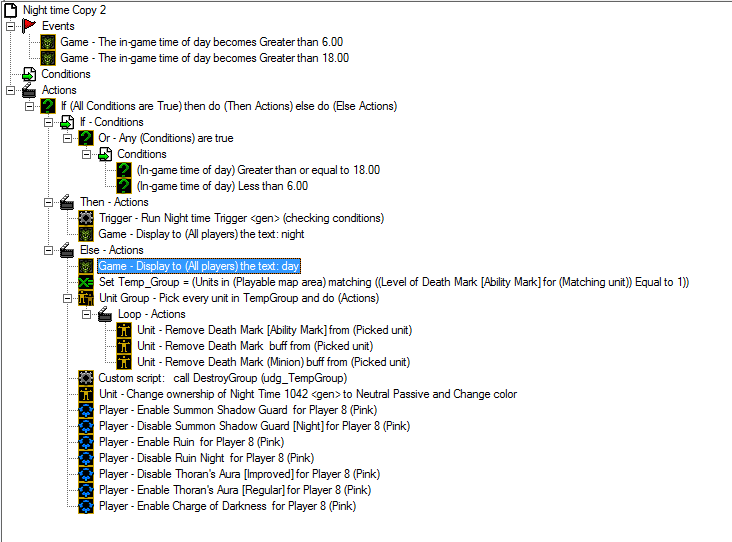
Task: Select '(In-game time of day) Less than 6.00'
Action: (222, 186)
